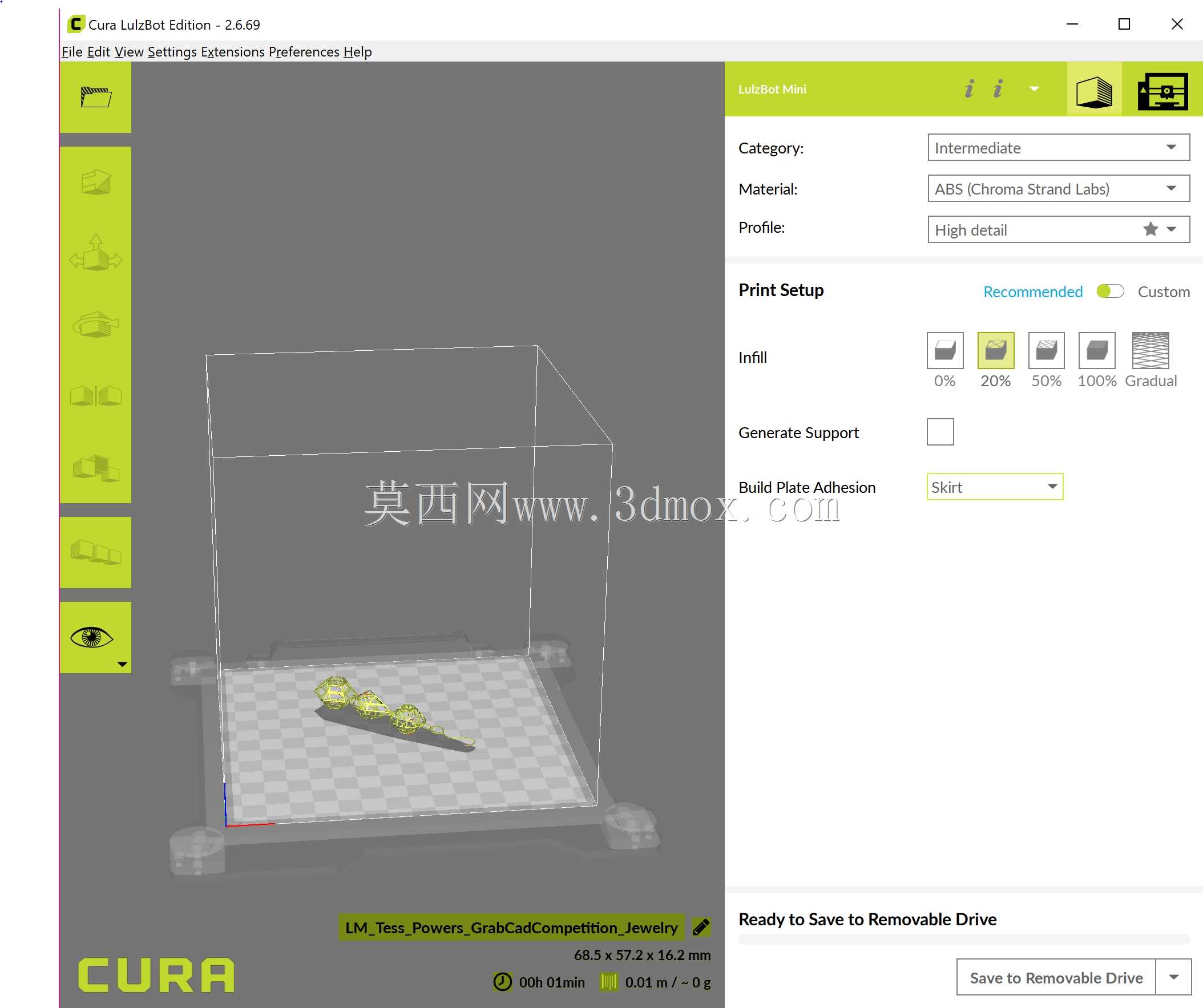Viewport: 1203px width, 1008px height.
Task: Select Recommended print setup mode
Action: click(1033, 292)
